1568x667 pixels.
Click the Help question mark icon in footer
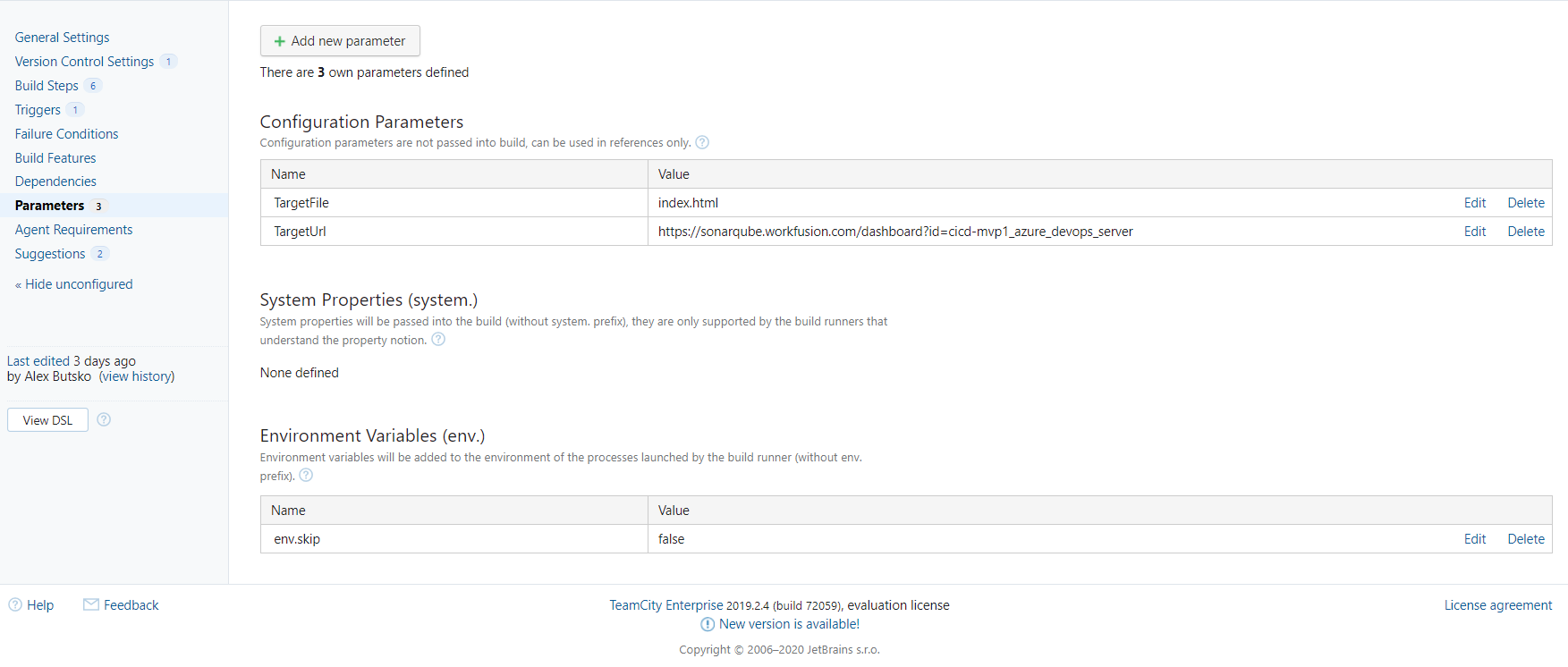pos(15,604)
